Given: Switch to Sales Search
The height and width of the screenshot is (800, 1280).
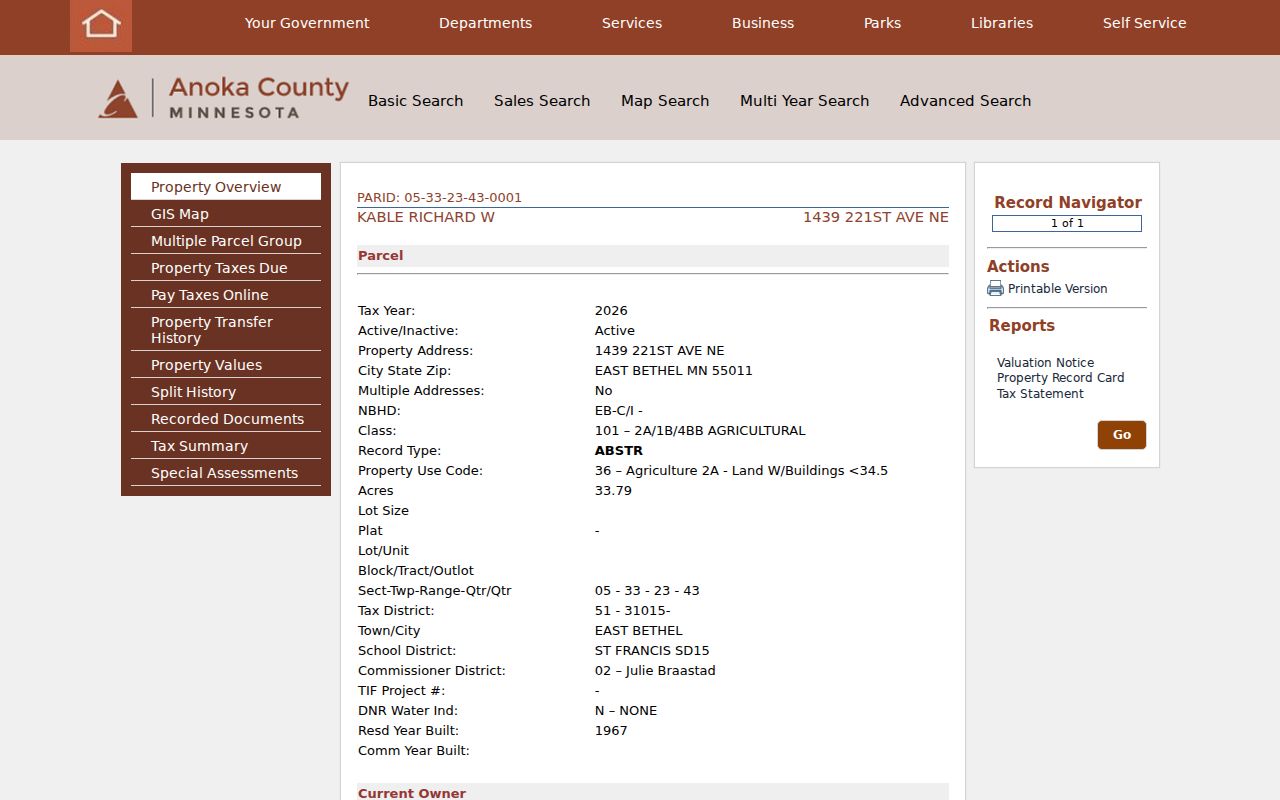Looking at the screenshot, I should [x=542, y=101].
